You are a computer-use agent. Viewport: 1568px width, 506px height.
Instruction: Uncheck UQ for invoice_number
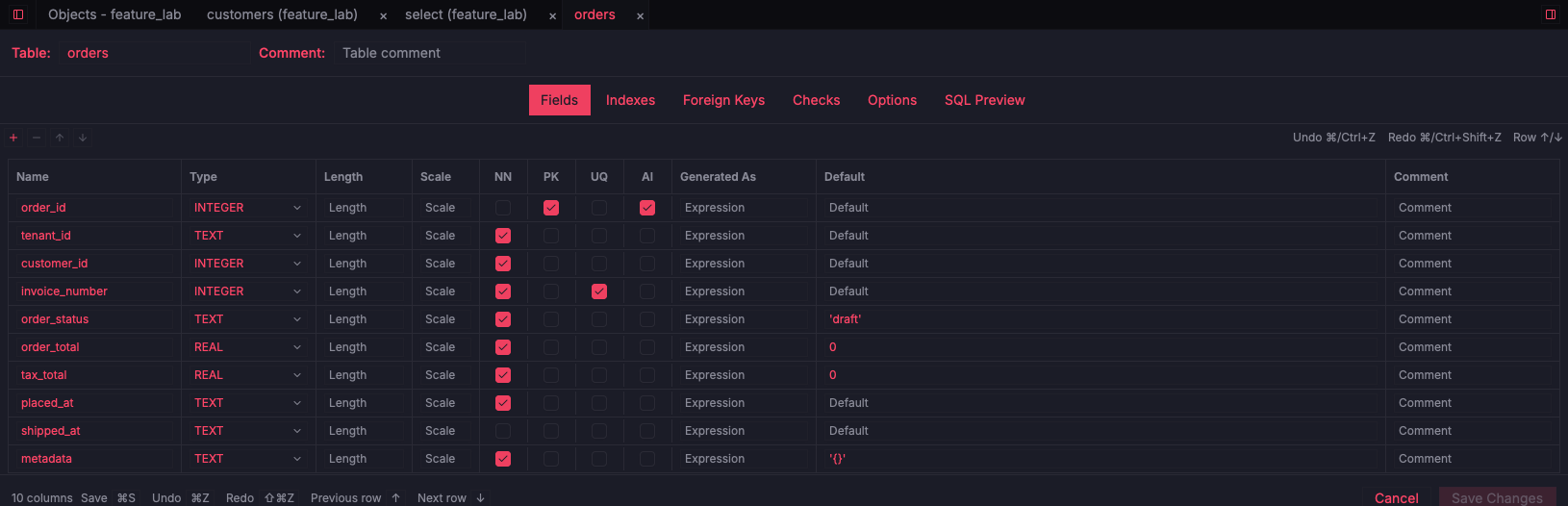pyautogui.click(x=599, y=291)
